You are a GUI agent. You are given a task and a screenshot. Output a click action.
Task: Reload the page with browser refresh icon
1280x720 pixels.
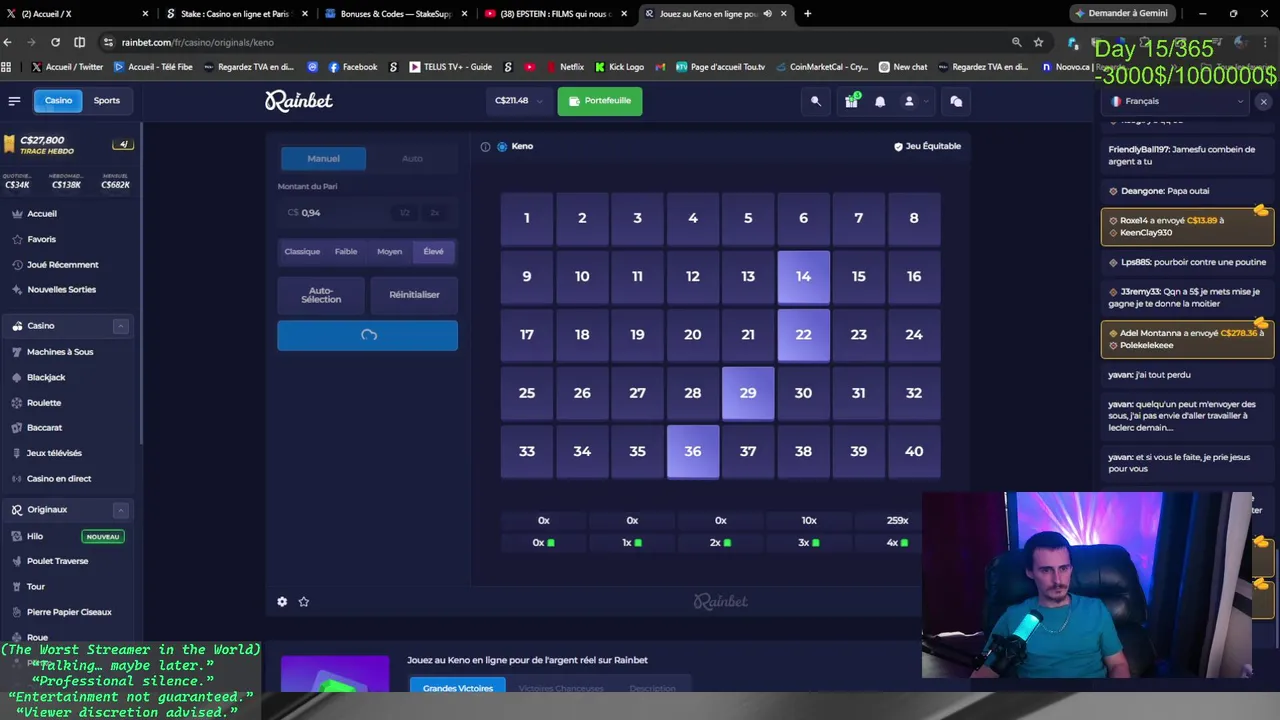pyautogui.click(x=55, y=42)
